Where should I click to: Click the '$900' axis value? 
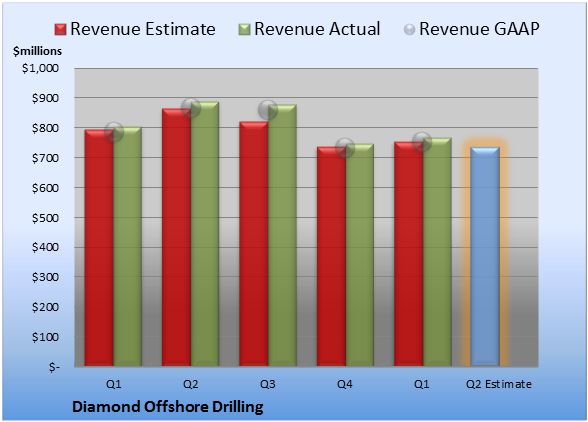[x=45, y=98]
